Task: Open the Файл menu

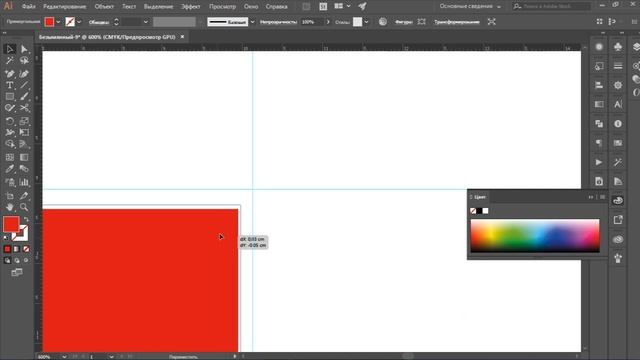Action: pyautogui.click(x=28, y=7)
